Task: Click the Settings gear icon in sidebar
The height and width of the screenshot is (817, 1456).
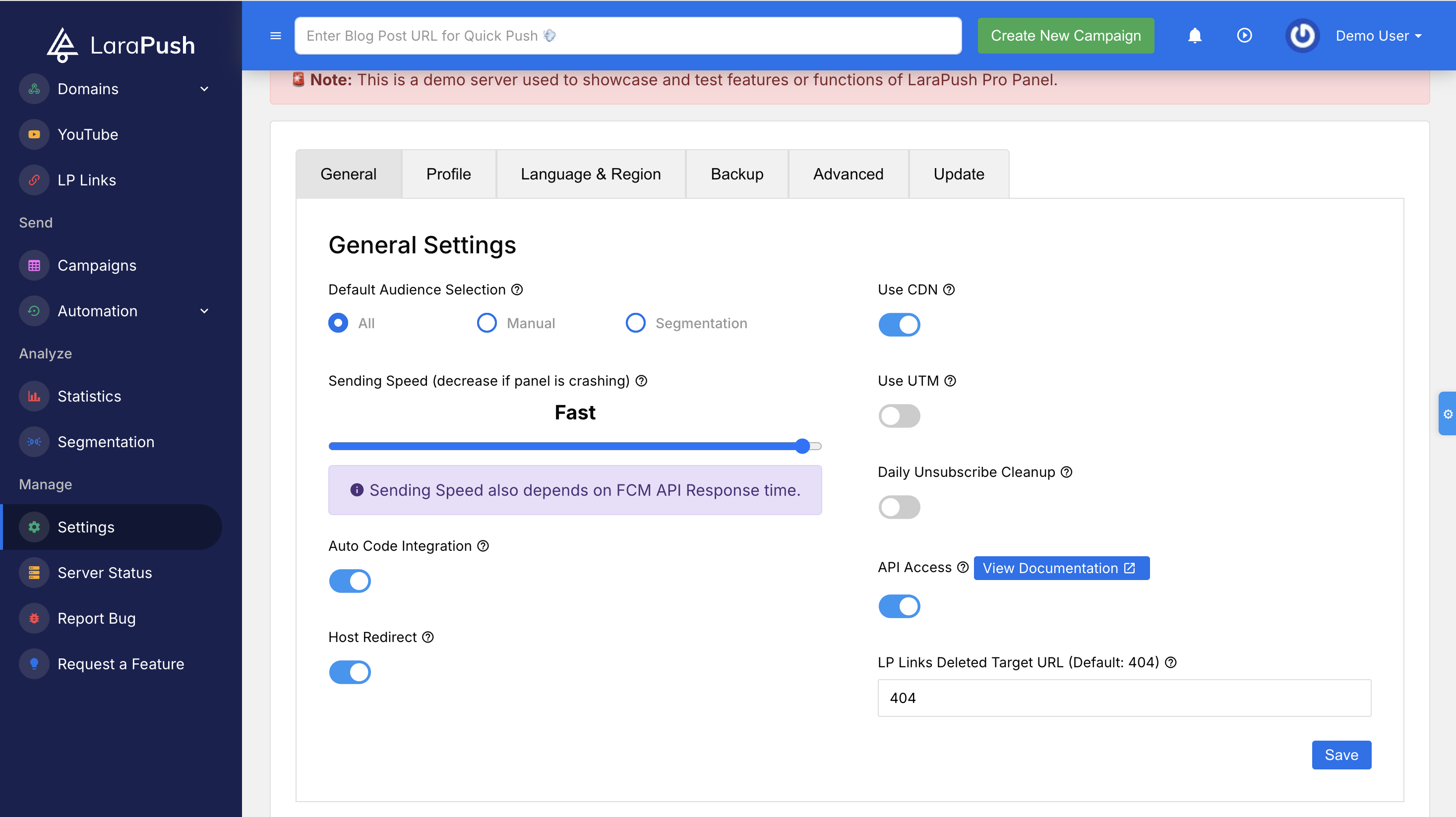Action: pos(34,527)
